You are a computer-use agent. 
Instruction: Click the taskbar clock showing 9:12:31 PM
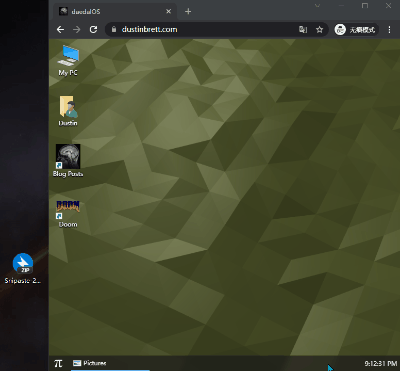pos(380,363)
